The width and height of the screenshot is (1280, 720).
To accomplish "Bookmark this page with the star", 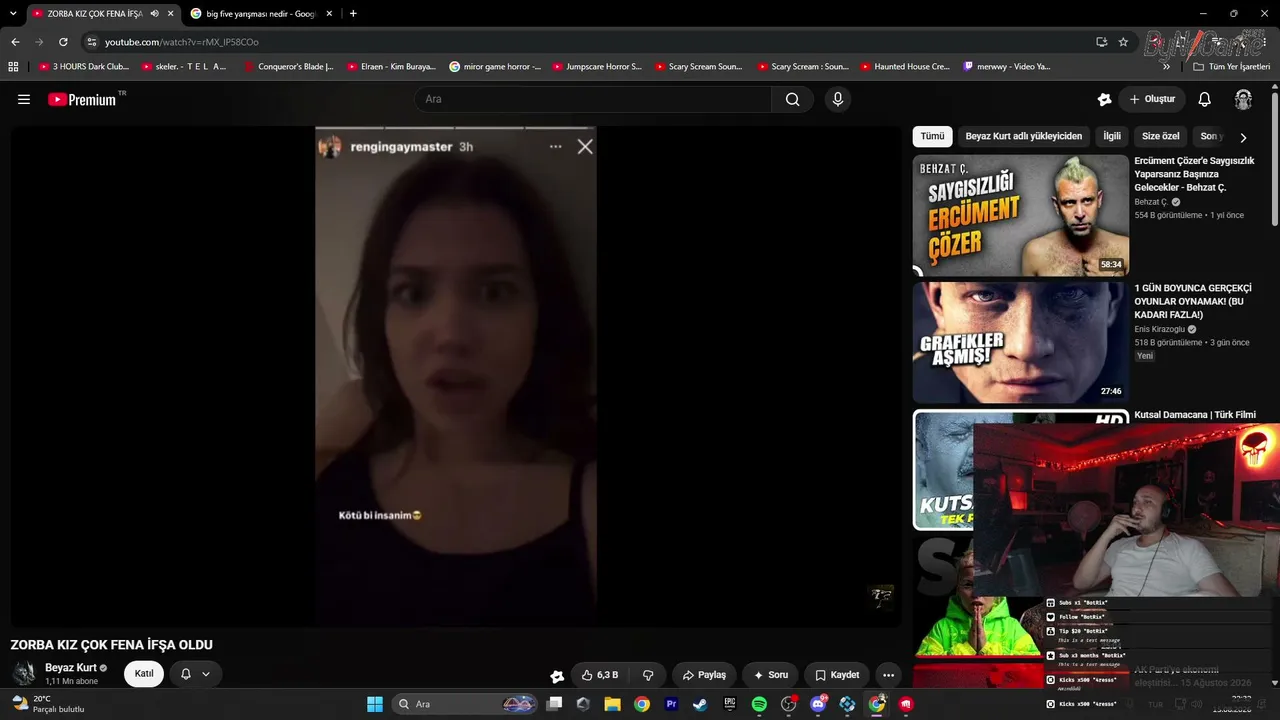I will [x=1123, y=42].
